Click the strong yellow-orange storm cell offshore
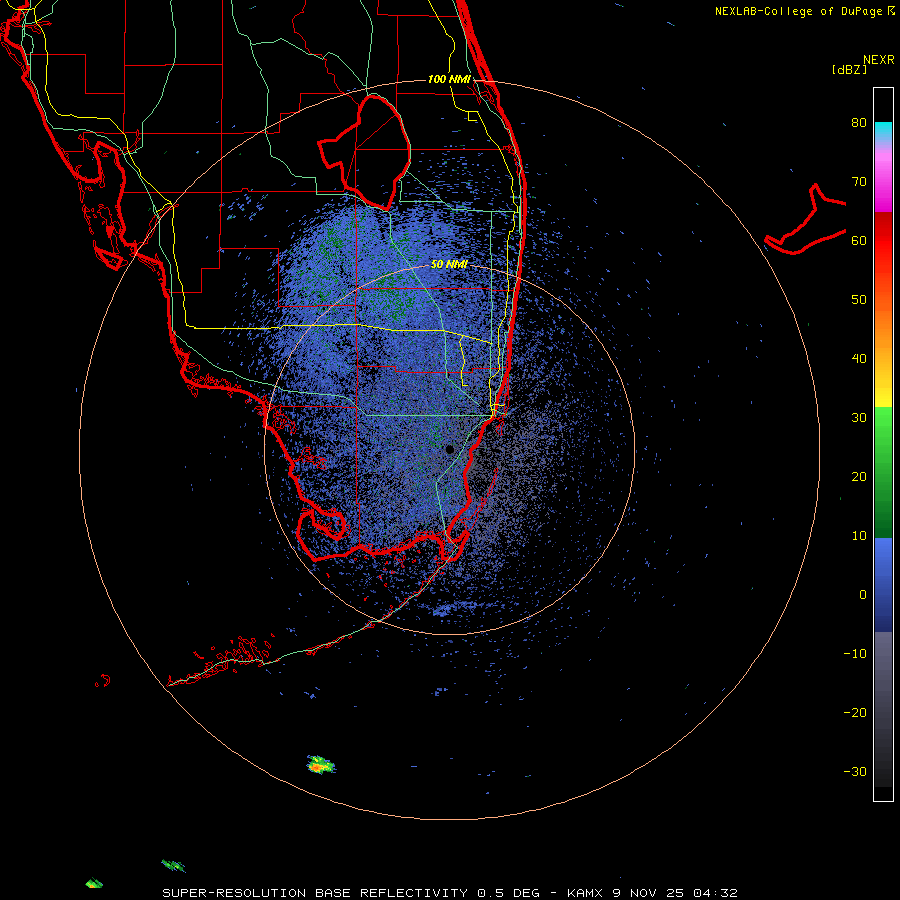 (320, 765)
